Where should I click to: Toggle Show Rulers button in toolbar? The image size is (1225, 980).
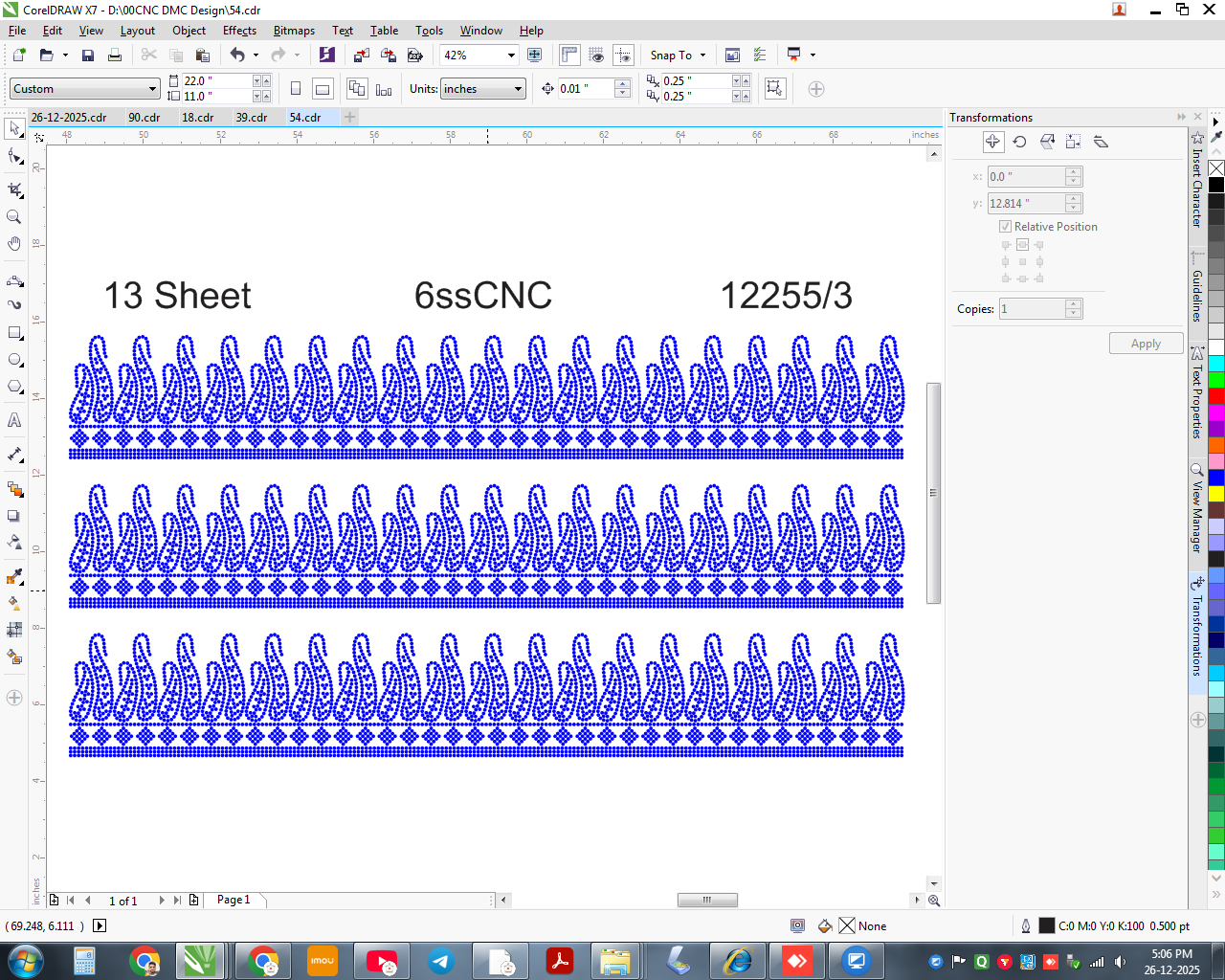click(569, 56)
